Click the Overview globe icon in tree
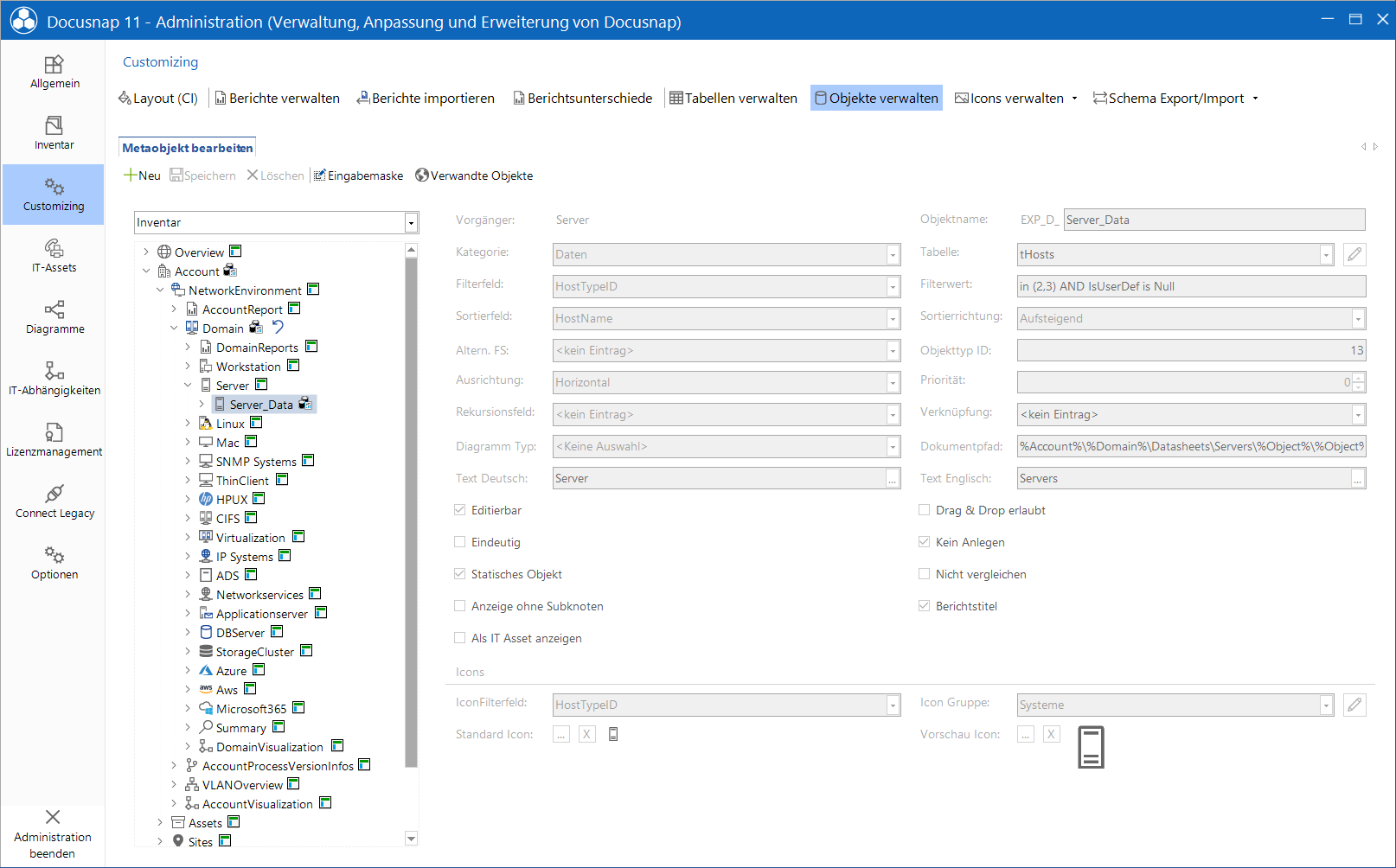 click(x=164, y=252)
